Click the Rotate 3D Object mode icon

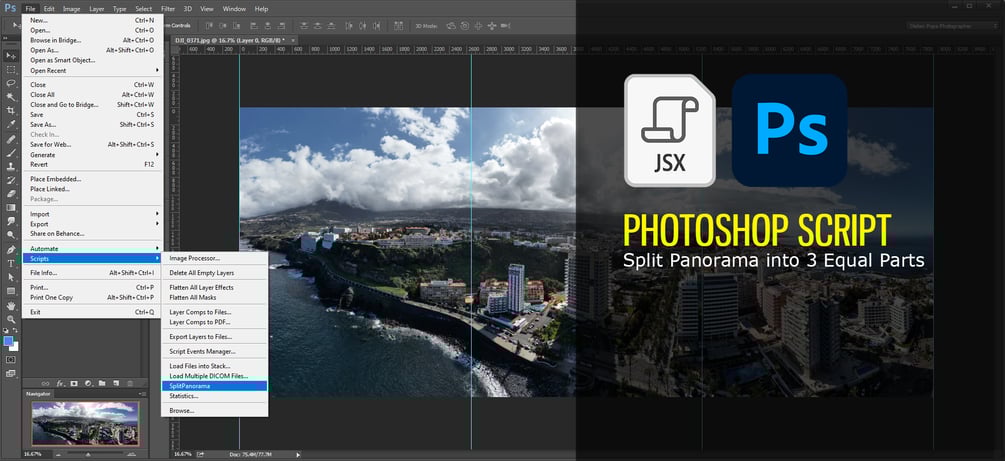point(451,26)
